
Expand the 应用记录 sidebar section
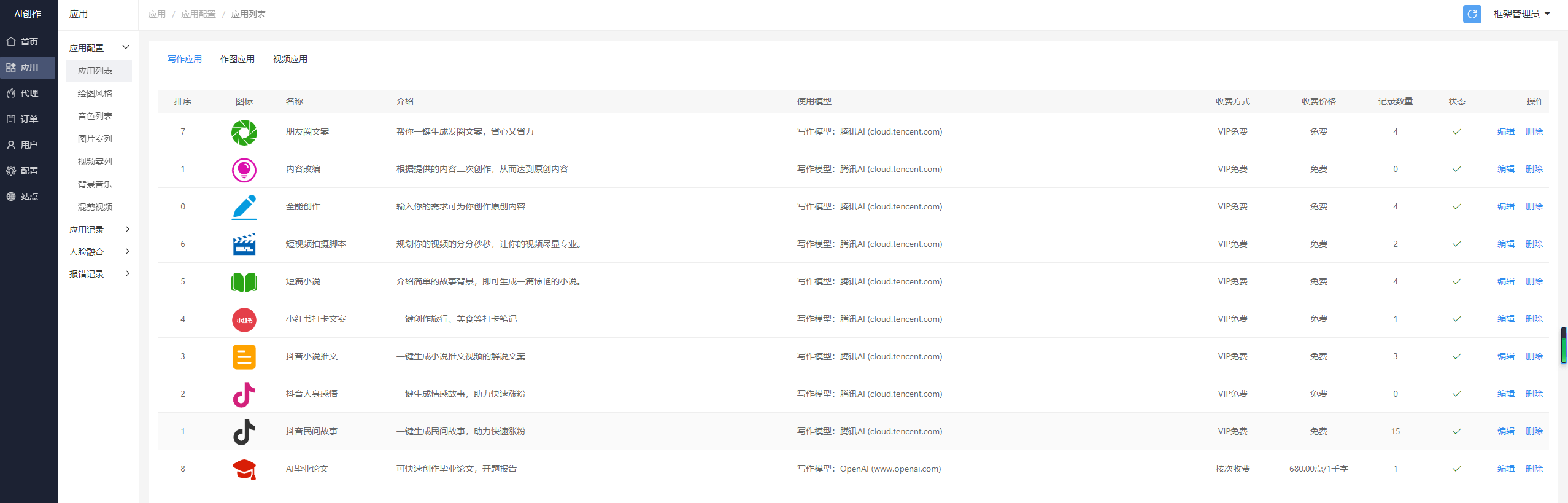[99, 230]
